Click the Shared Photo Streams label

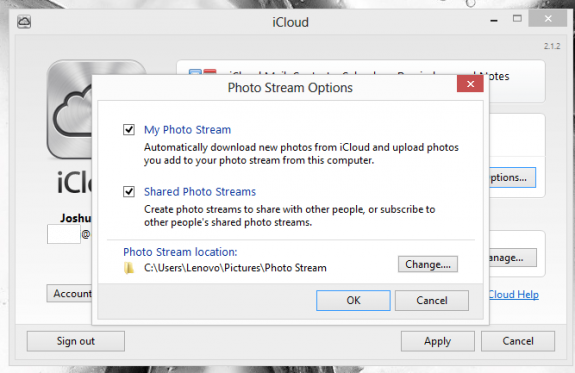200,192
